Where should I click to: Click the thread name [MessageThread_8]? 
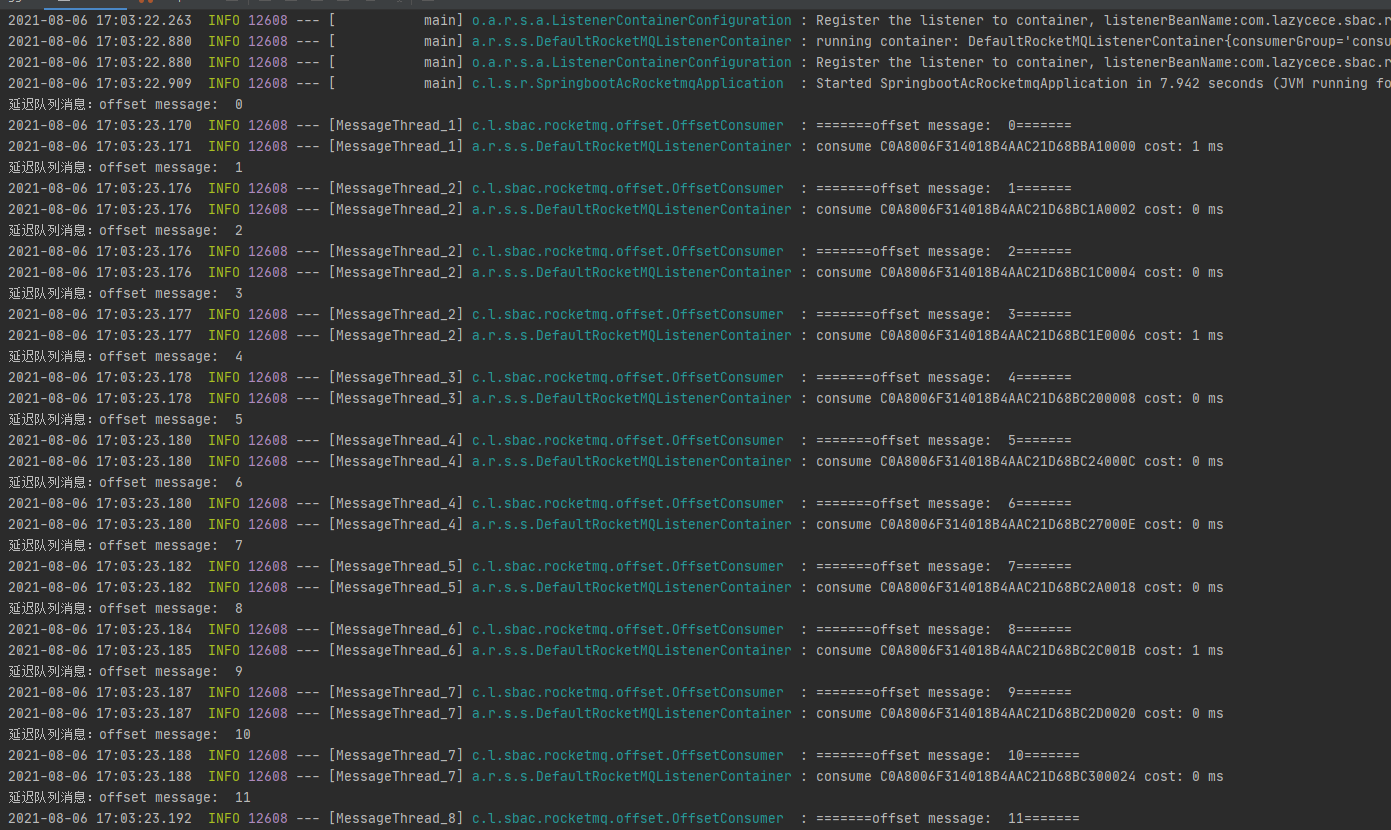point(396,818)
